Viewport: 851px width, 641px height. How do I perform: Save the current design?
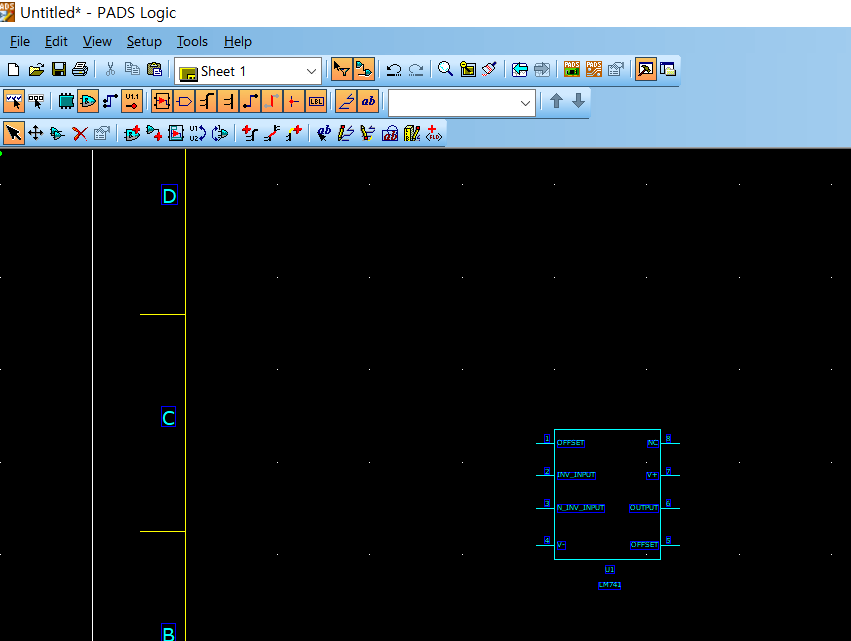pos(59,69)
